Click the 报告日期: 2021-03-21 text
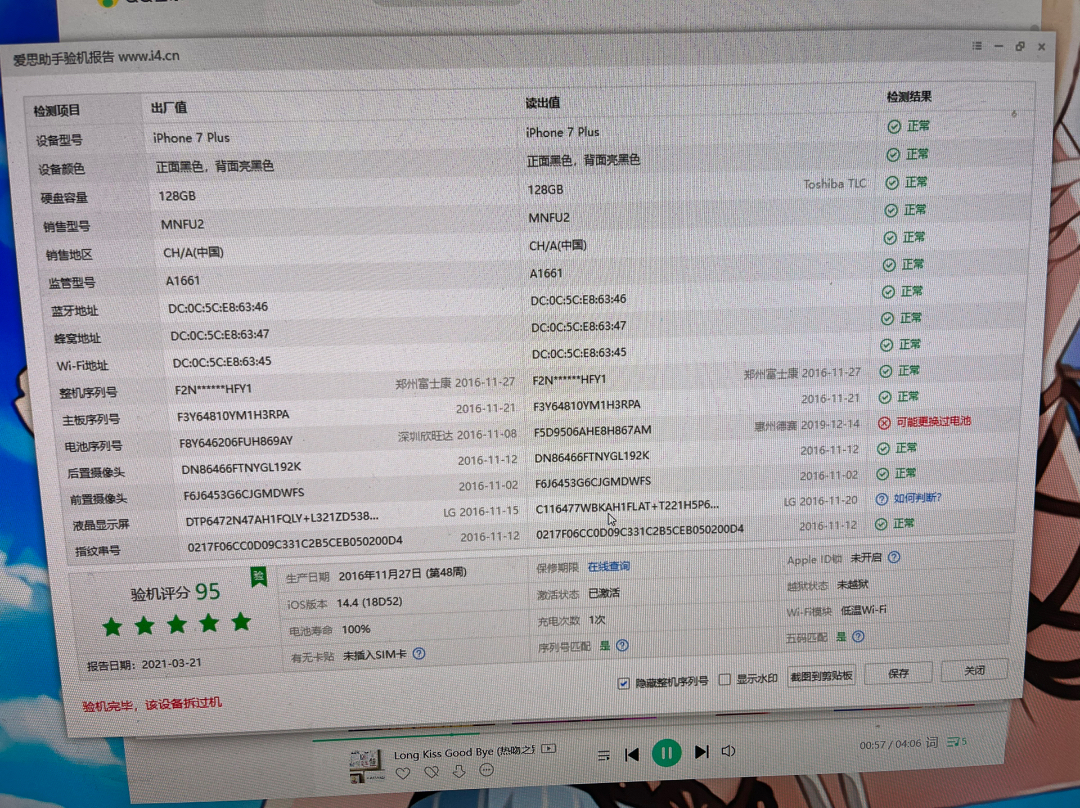 tap(144, 664)
